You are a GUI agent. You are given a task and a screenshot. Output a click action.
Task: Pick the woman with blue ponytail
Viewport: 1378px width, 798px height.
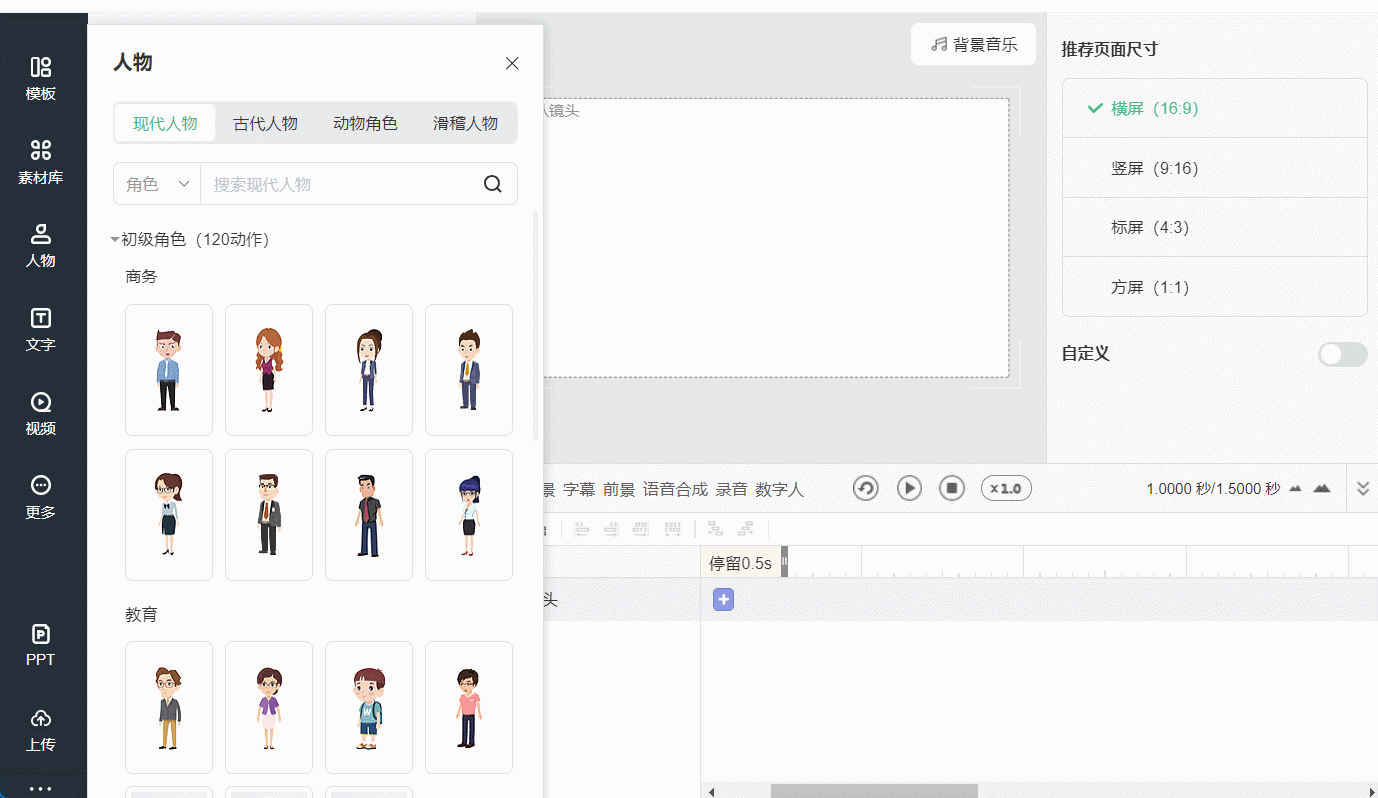(469, 515)
